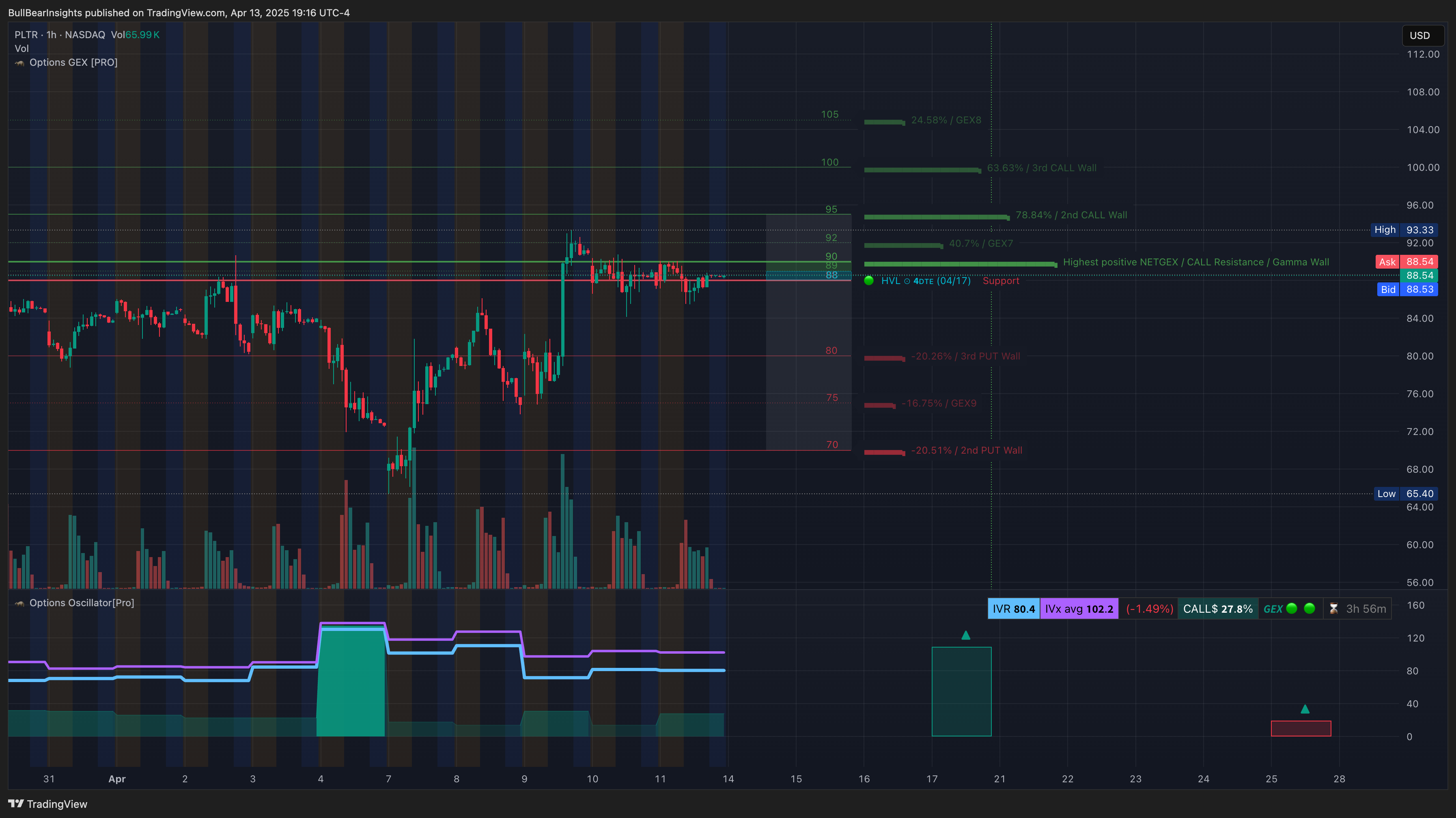
Task: Click the 31 date on time axis
Action: [49, 779]
